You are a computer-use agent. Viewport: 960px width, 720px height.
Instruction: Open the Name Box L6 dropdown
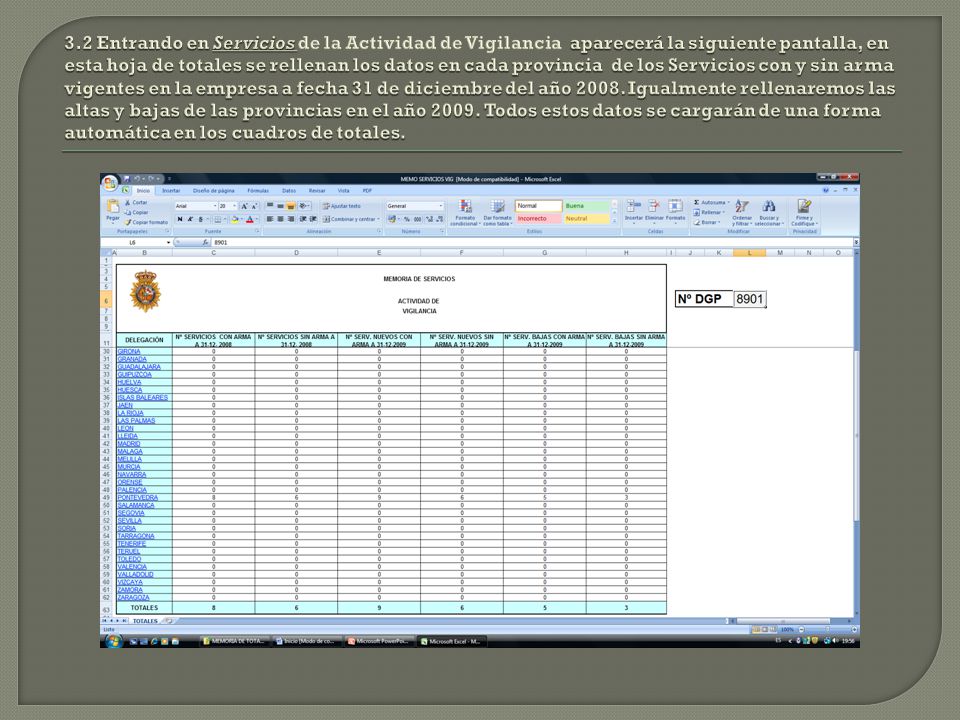(168, 242)
